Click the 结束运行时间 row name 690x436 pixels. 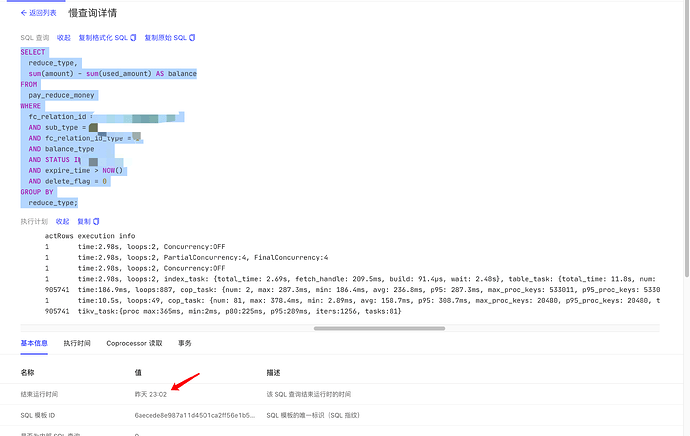(x=39, y=394)
